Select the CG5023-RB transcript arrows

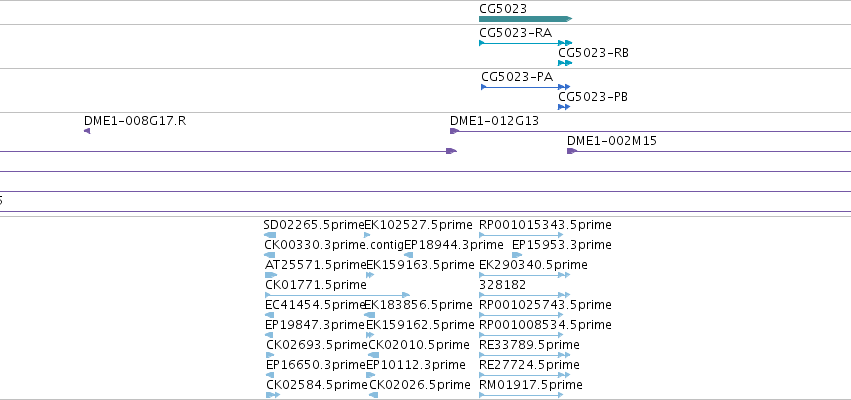[565, 63]
